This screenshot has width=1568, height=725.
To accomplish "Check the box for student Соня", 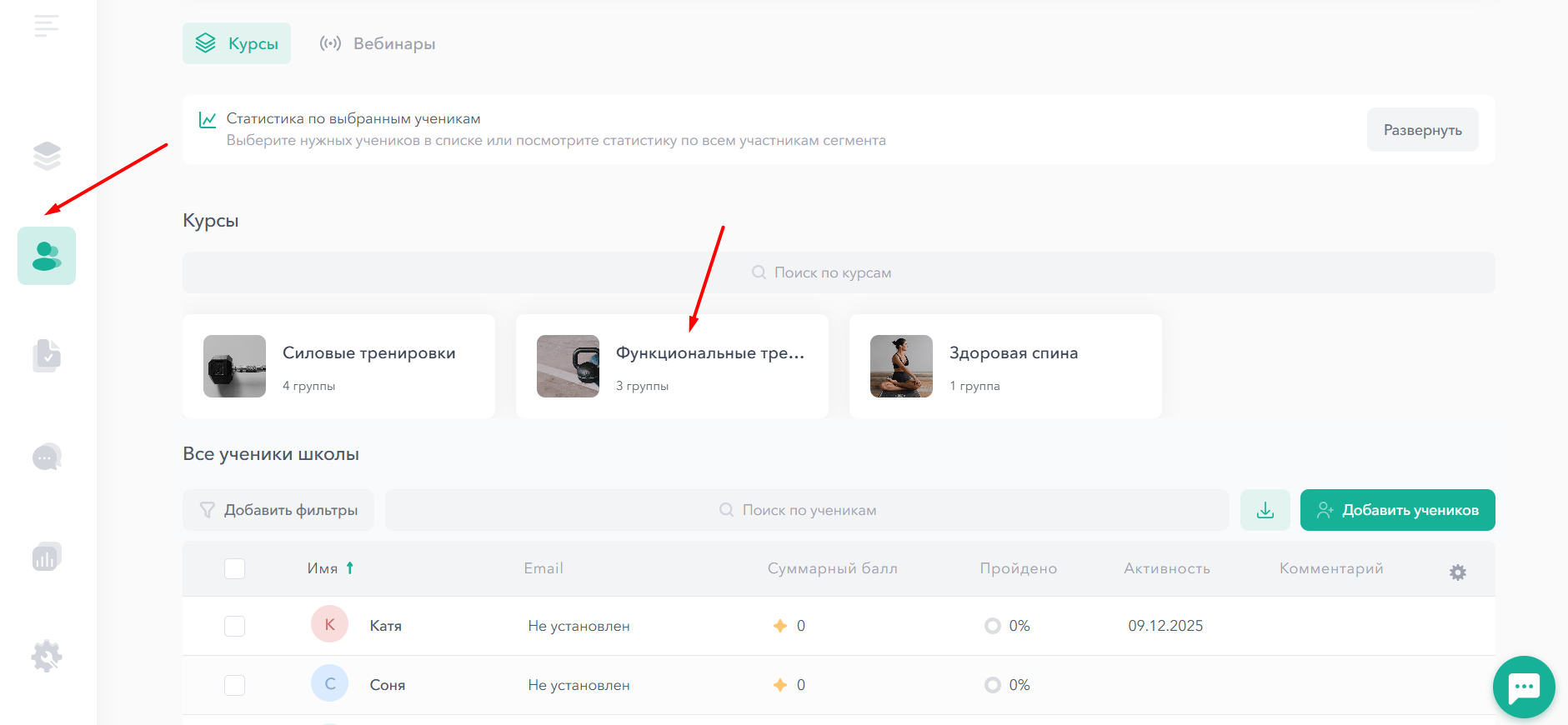I will 235,685.
